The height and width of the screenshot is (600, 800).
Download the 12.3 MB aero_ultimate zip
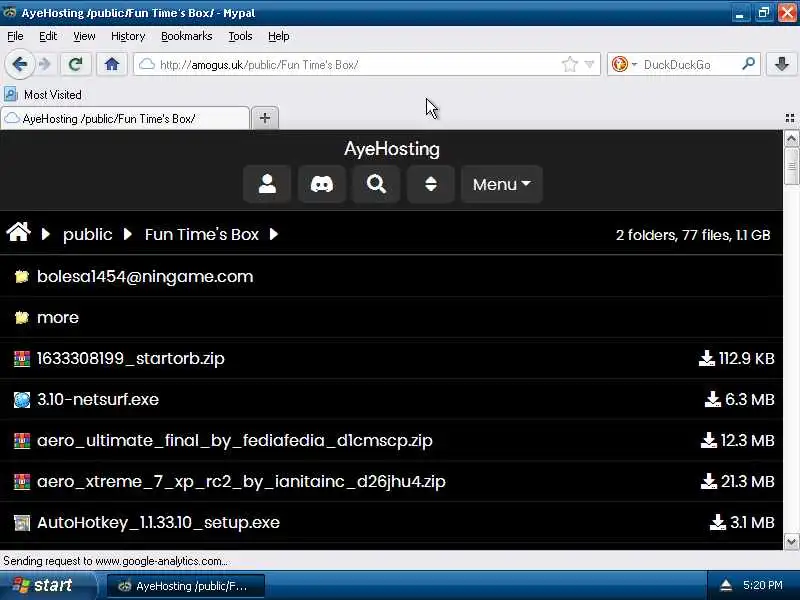pyautogui.click(x=737, y=440)
